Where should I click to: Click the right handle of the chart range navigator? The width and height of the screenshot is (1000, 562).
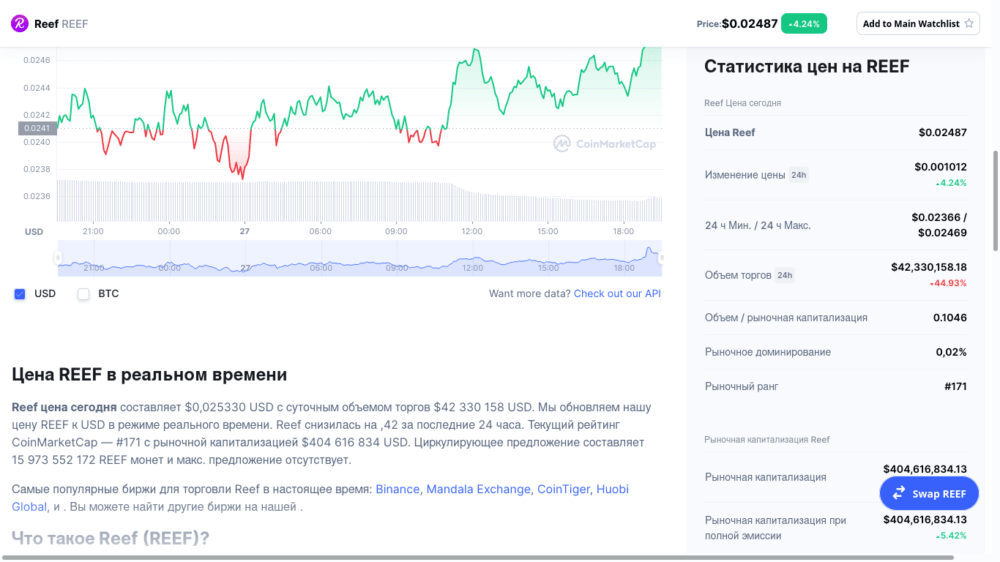pos(659,258)
